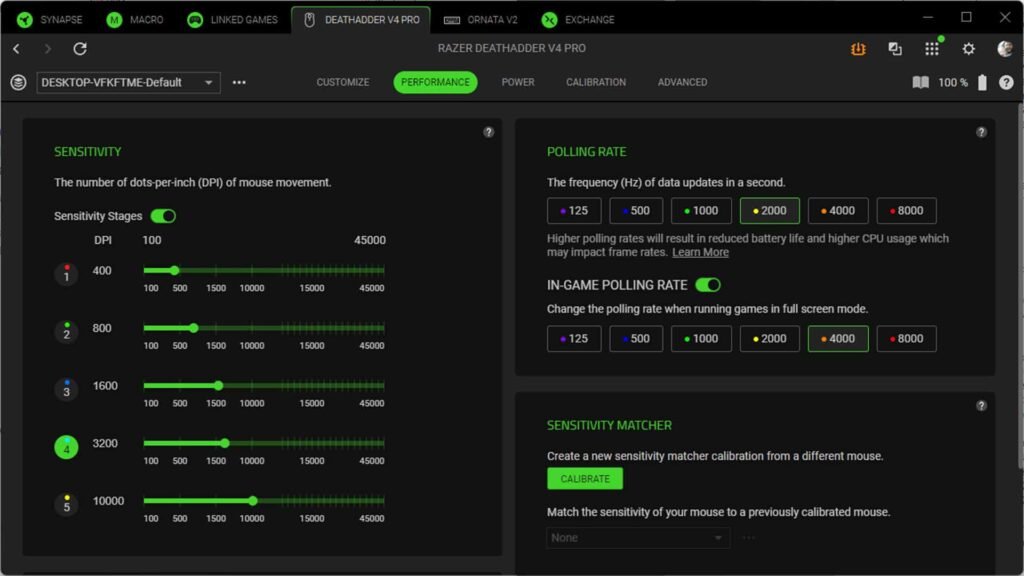Open the three-dot profile options menu
The height and width of the screenshot is (576, 1024).
239,82
